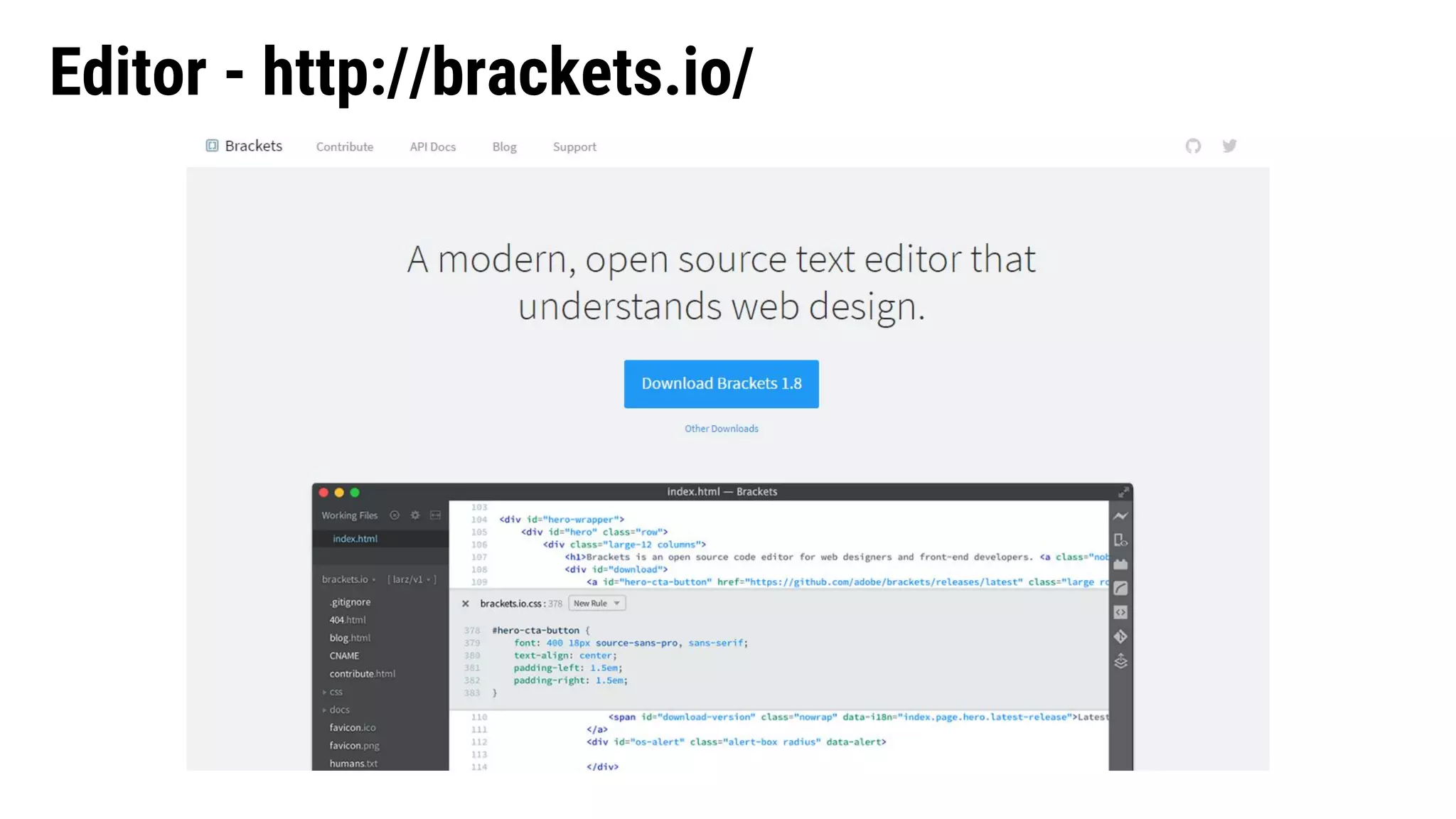Click the layers upload icon in right toolbar
The width and height of the screenshot is (1456, 819).
point(1120,661)
